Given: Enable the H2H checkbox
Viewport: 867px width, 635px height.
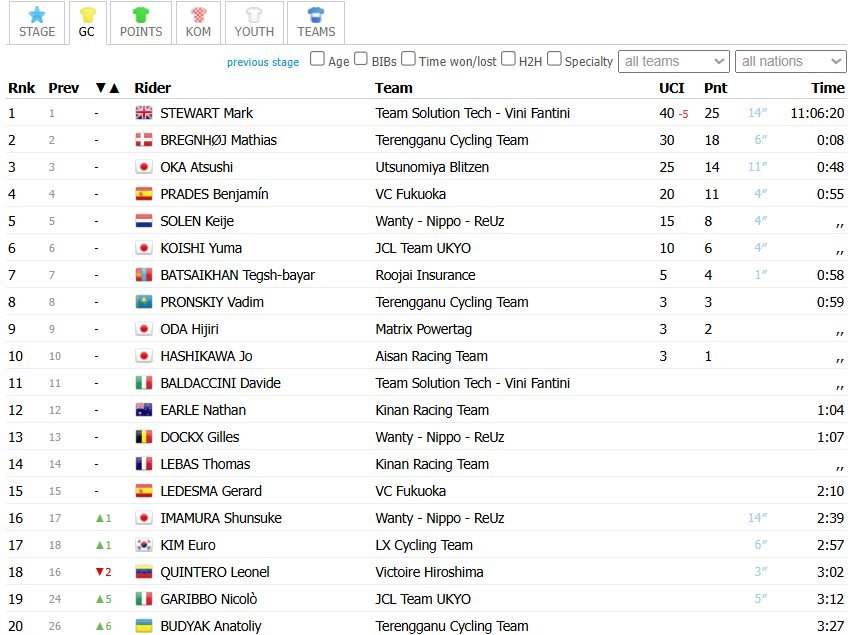Looking at the screenshot, I should click(508, 60).
